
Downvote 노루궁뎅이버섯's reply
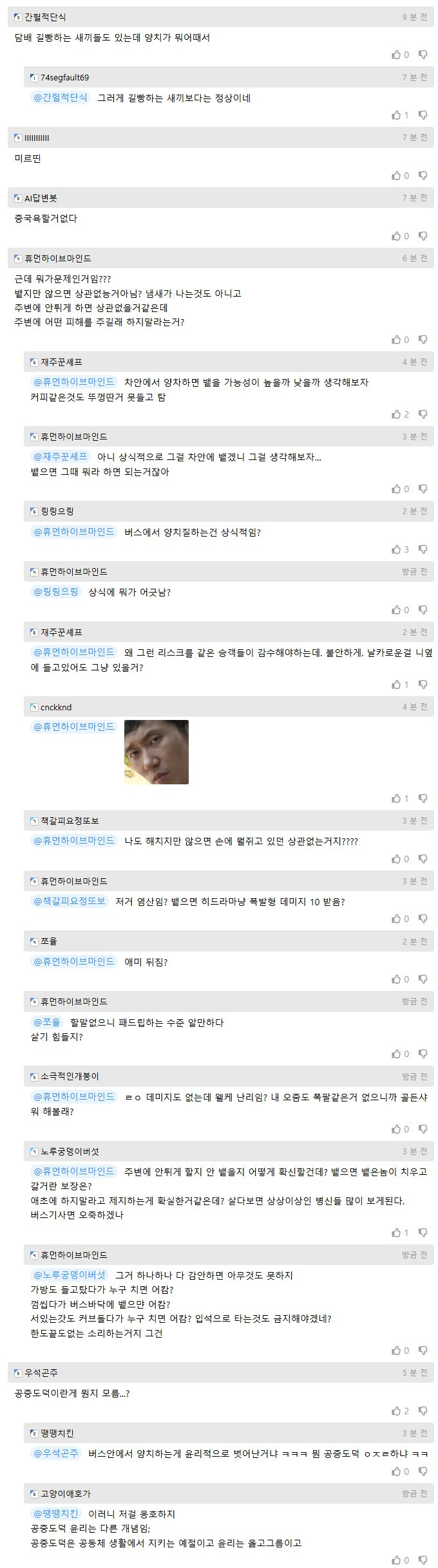423,1232
